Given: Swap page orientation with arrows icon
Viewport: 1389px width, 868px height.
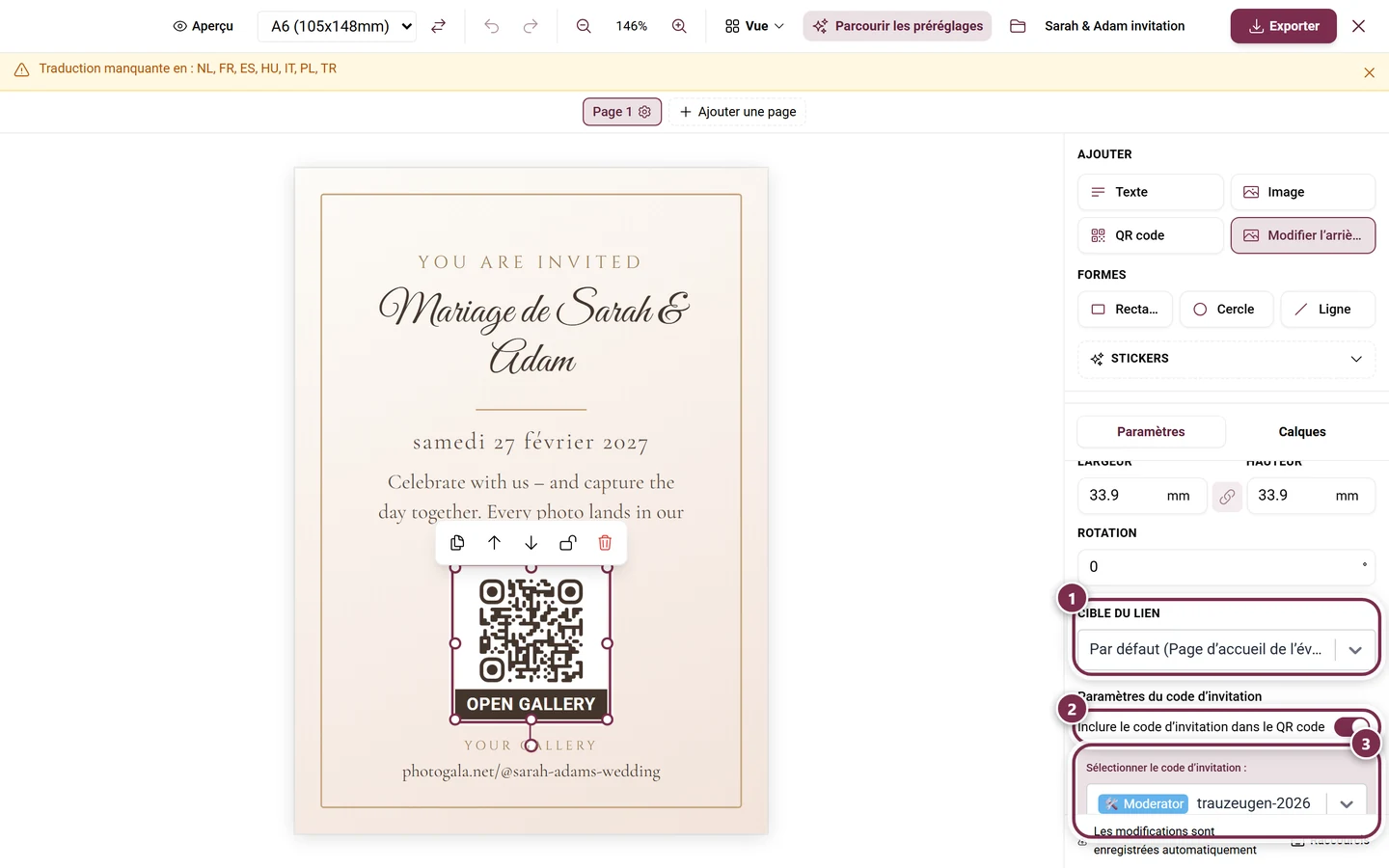Looking at the screenshot, I should tap(438, 26).
